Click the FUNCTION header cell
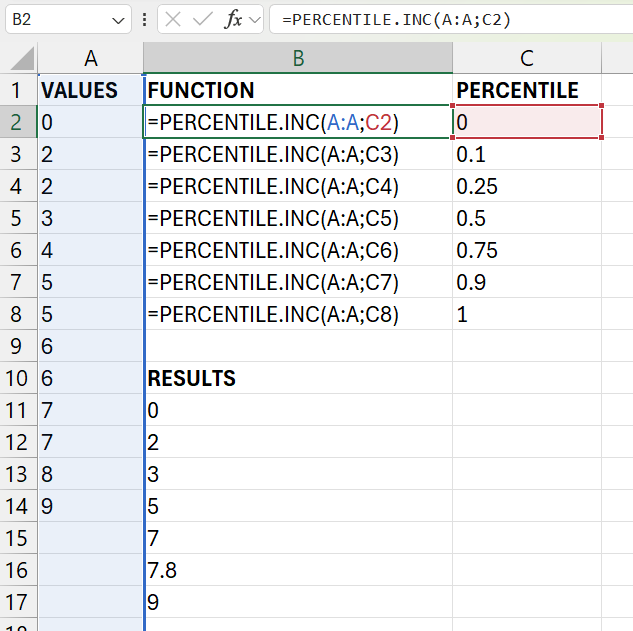This screenshot has width=633, height=631. [x=298, y=90]
